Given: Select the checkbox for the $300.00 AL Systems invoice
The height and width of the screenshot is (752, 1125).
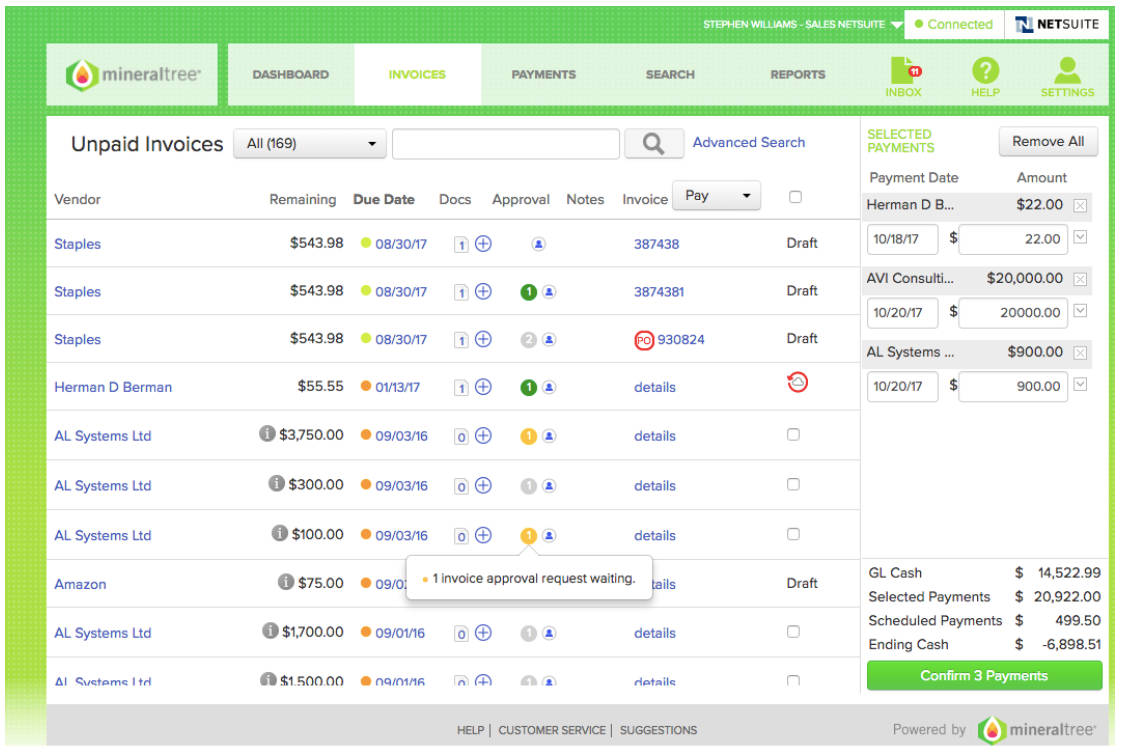Looking at the screenshot, I should [795, 485].
